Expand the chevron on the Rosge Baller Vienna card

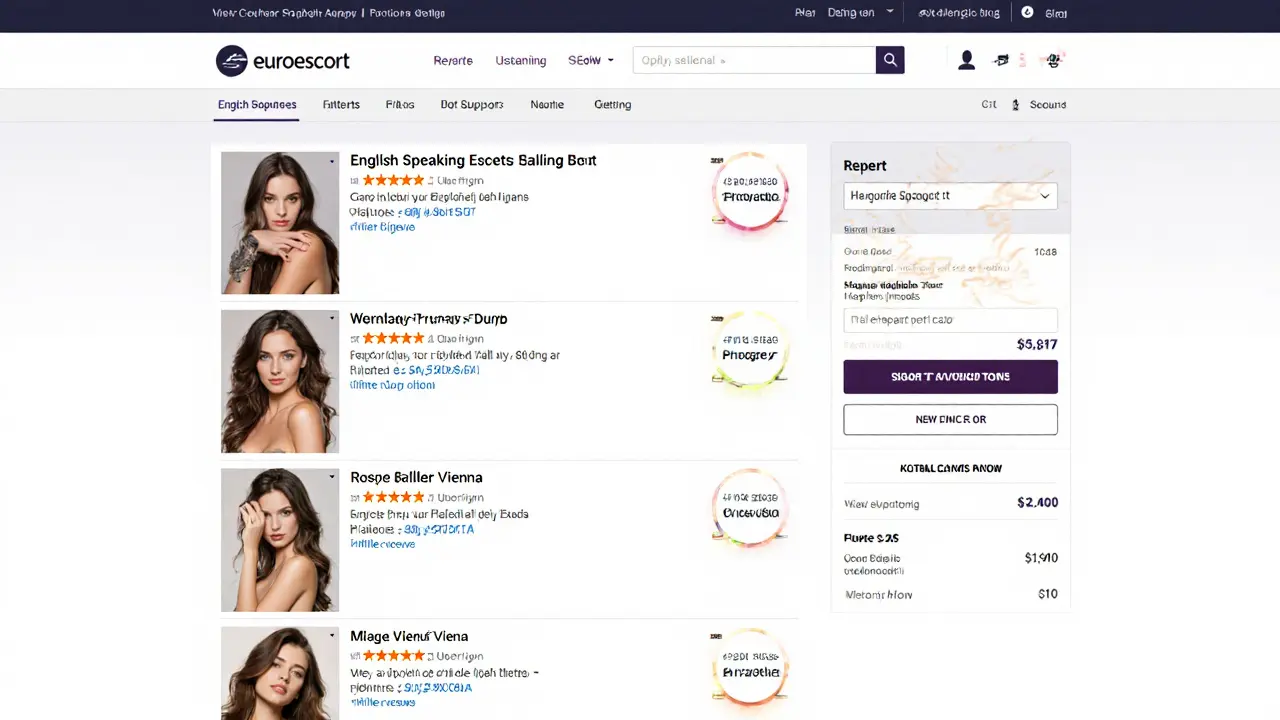(331, 477)
